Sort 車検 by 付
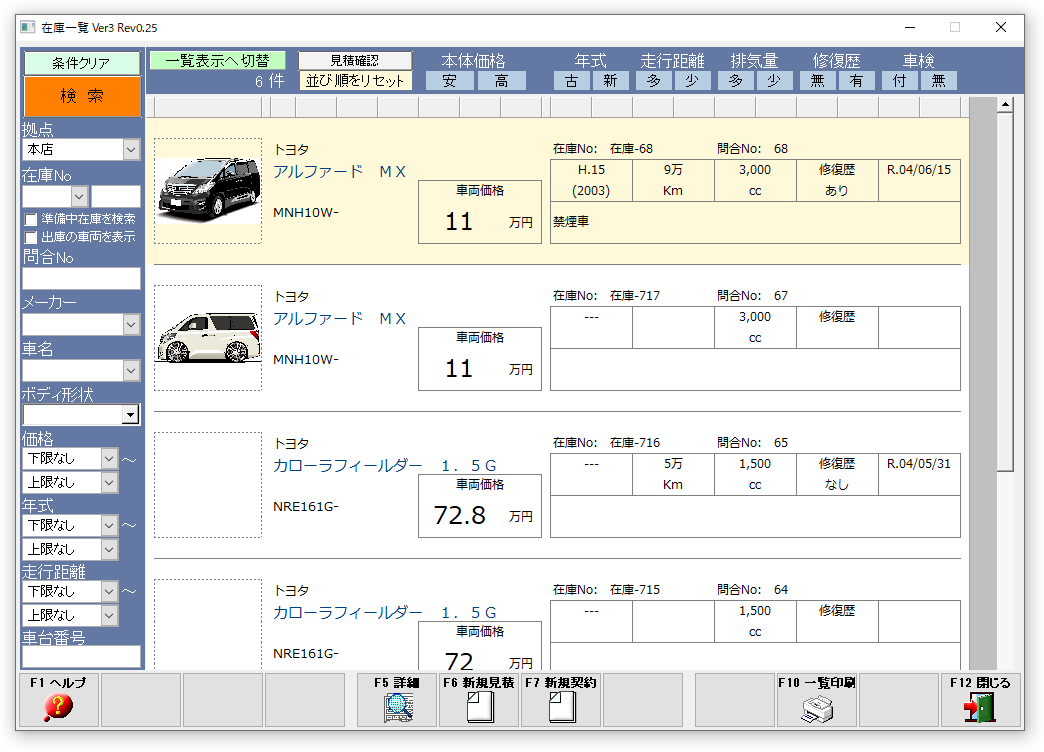 pyautogui.click(x=900, y=81)
